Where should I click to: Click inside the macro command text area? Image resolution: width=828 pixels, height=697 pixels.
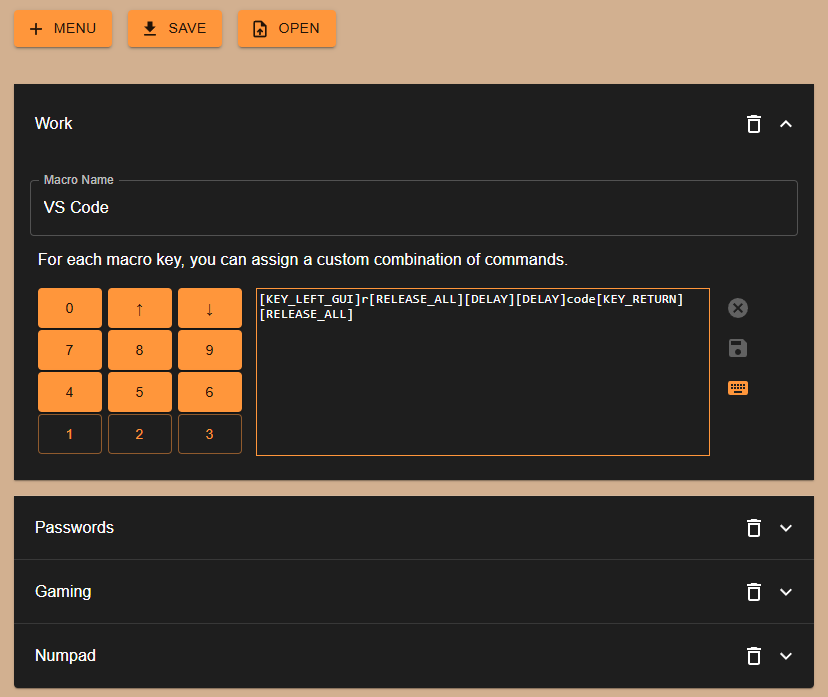click(x=482, y=390)
